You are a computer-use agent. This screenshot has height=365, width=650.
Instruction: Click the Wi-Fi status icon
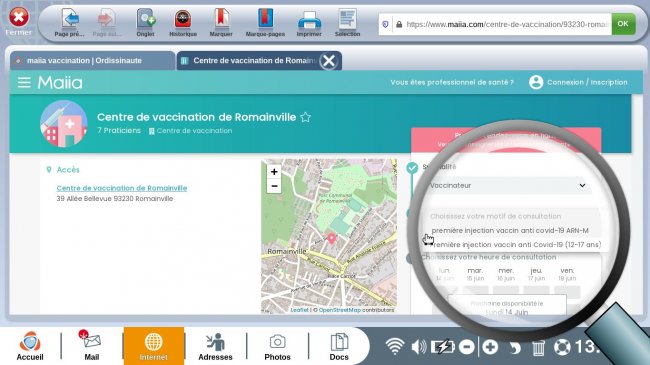coord(394,346)
